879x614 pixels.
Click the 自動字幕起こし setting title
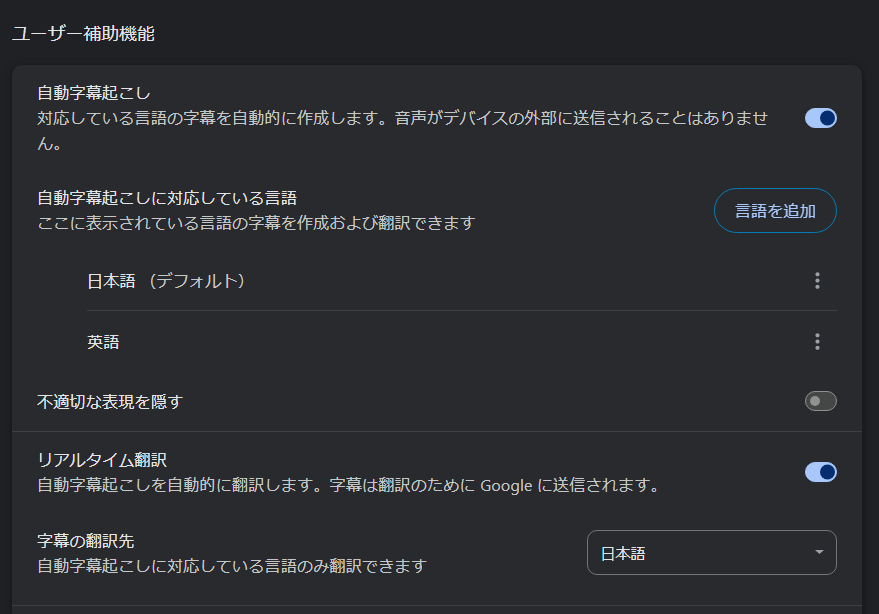click(x=94, y=93)
